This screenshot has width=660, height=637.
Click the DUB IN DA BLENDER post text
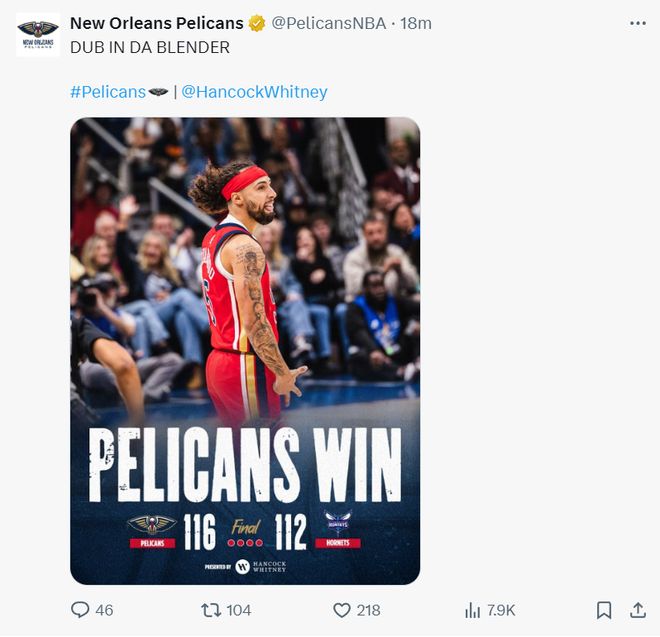pyautogui.click(x=150, y=47)
